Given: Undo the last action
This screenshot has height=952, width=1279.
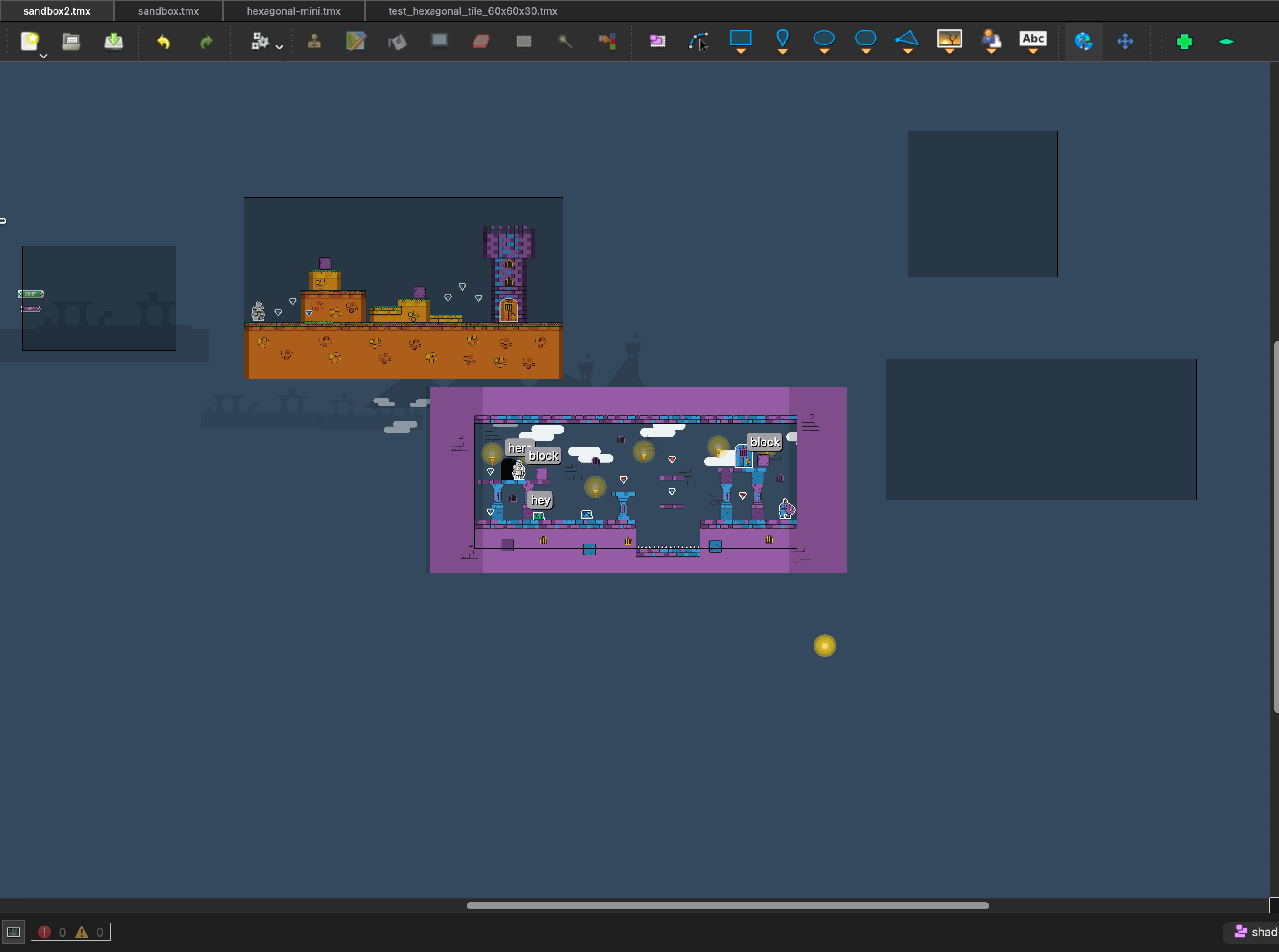Looking at the screenshot, I should (164, 41).
